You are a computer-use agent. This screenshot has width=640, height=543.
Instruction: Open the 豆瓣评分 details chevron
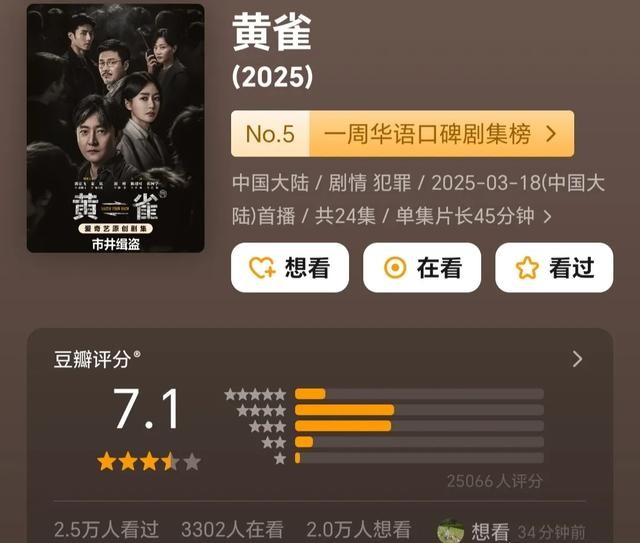pos(577,359)
